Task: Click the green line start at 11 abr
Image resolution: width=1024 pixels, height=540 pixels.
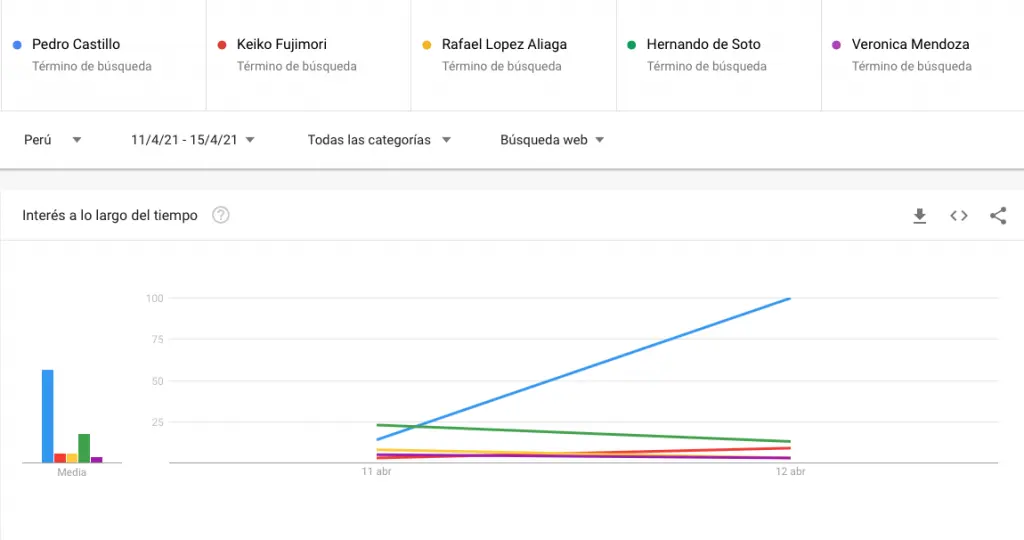Action: (x=378, y=425)
